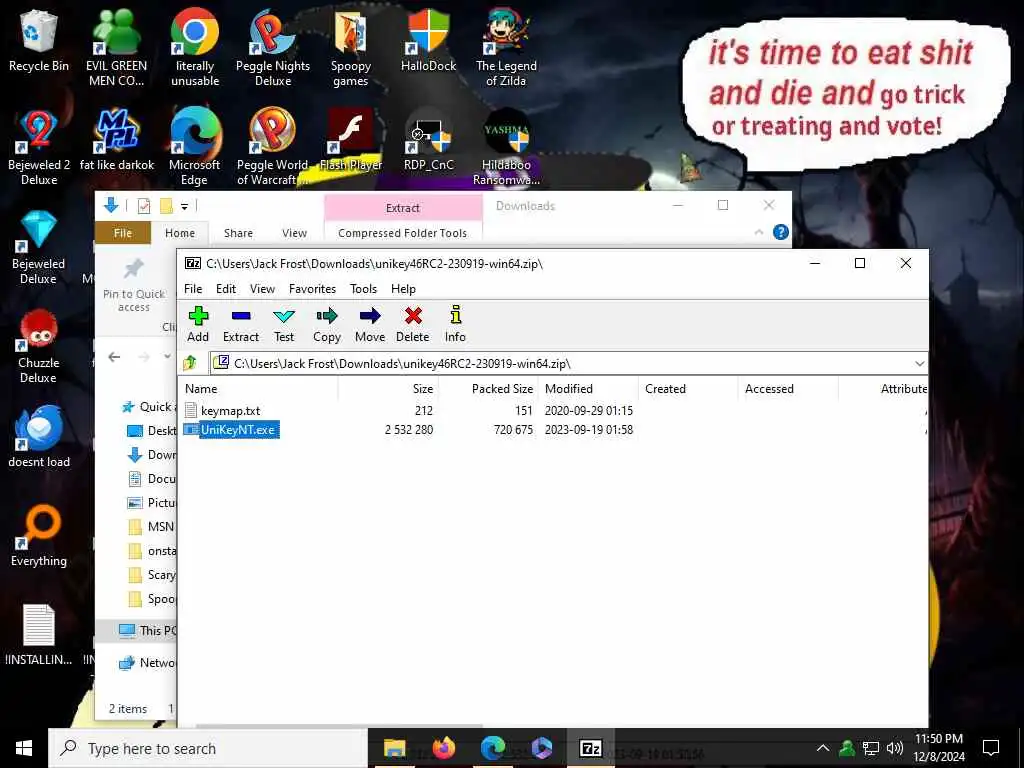
Task: Select The Legend of Zilda shortcut
Action: coord(506,47)
